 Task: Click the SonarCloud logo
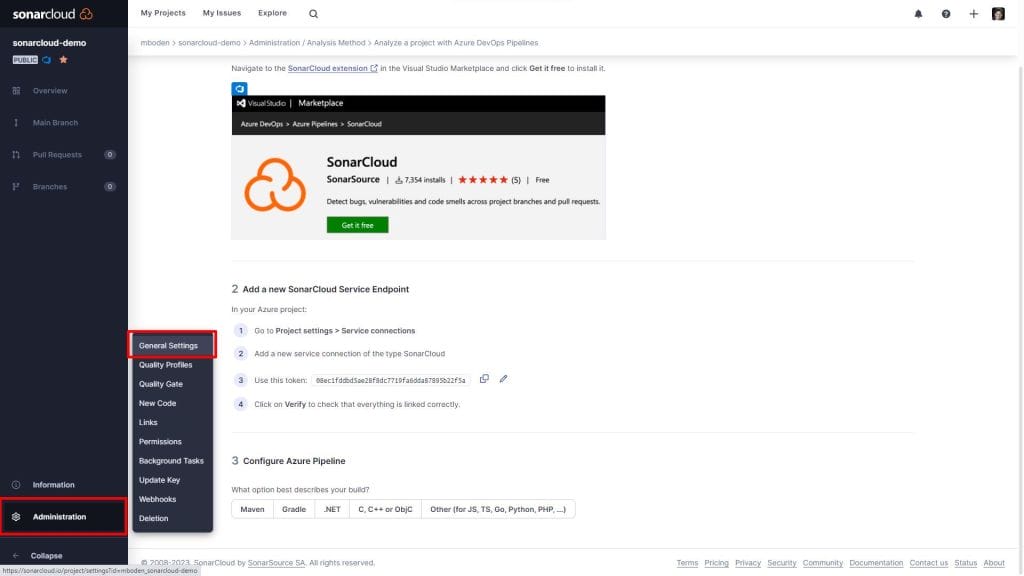[x=52, y=14]
